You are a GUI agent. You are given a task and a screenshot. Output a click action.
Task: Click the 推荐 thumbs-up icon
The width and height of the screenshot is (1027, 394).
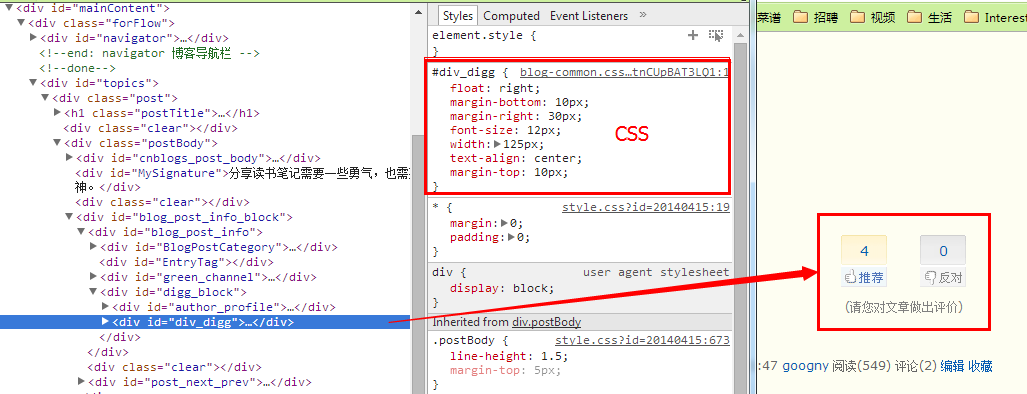tap(851, 278)
